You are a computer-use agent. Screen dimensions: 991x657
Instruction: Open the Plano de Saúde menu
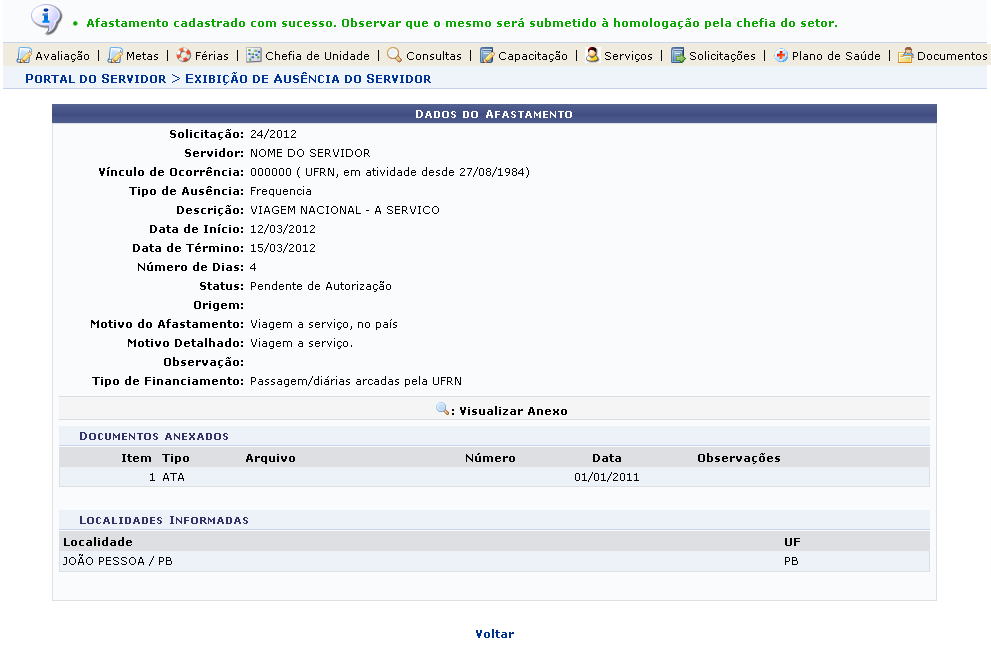tap(836, 56)
